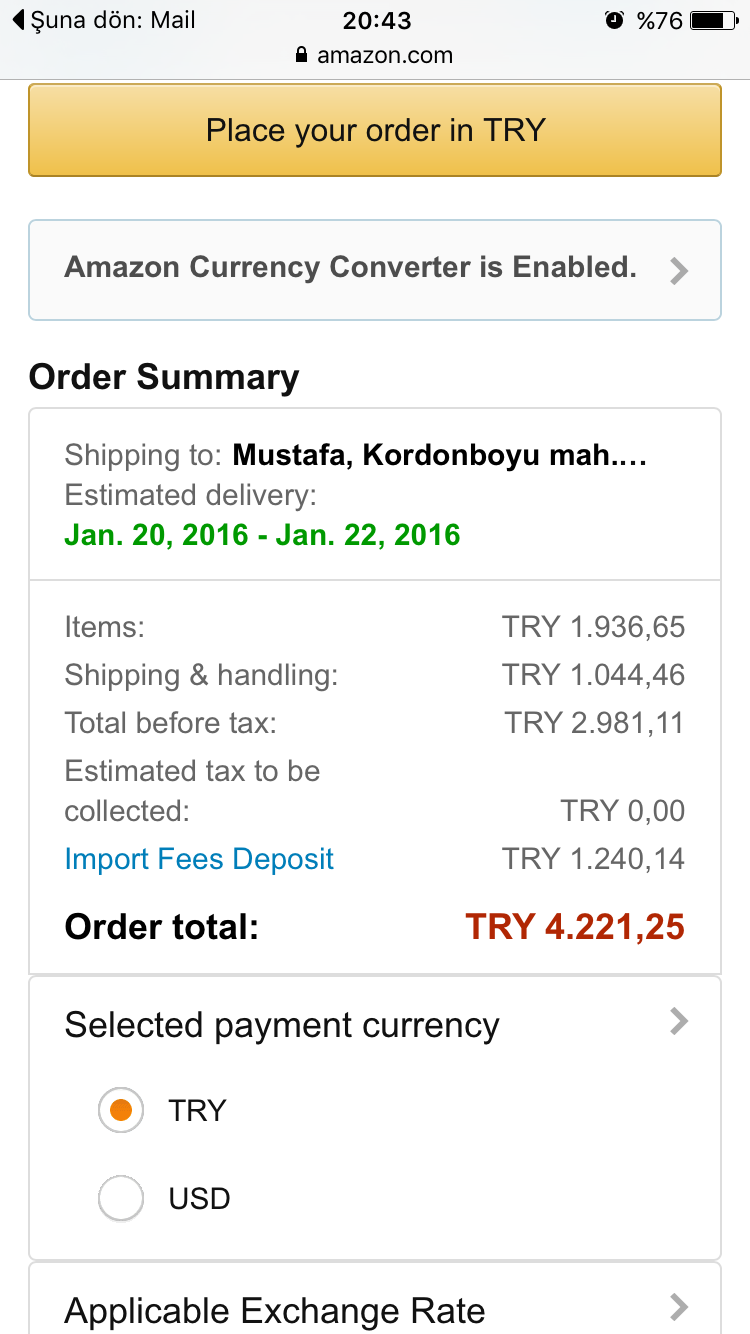Tap the battery indicator icon
The width and height of the screenshot is (750, 1334).
pyautogui.click(x=713, y=20)
